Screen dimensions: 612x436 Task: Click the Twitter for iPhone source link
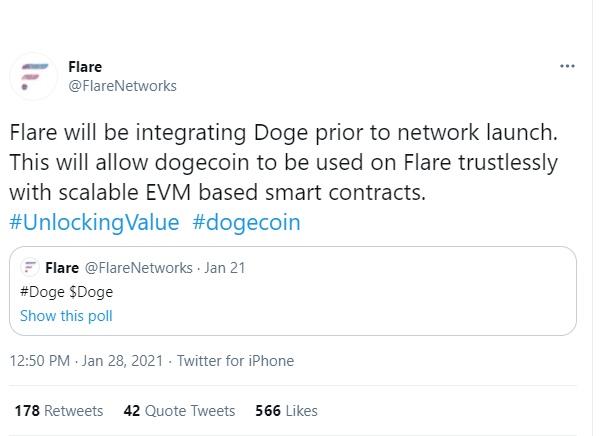point(235,361)
